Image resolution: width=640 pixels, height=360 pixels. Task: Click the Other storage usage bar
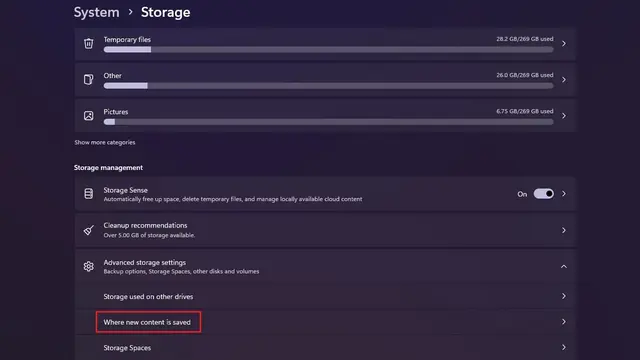click(x=329, y=86)
